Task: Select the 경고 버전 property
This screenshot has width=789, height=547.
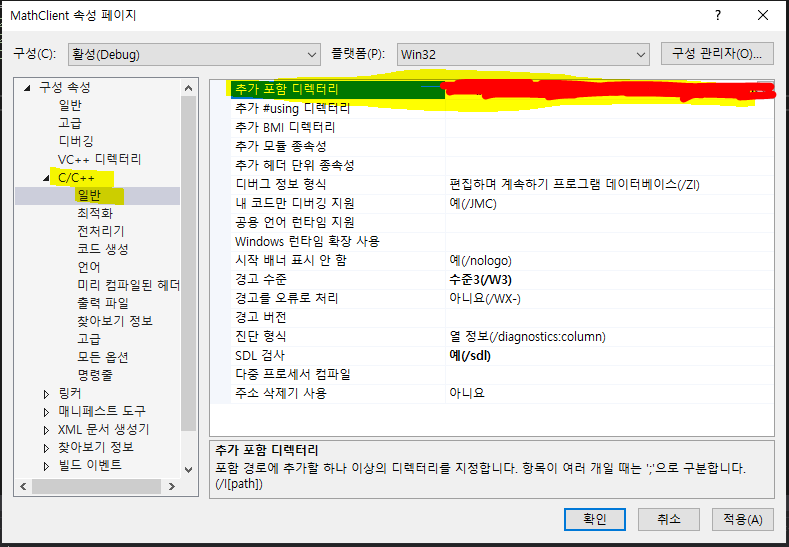Action: pos(261,318)
